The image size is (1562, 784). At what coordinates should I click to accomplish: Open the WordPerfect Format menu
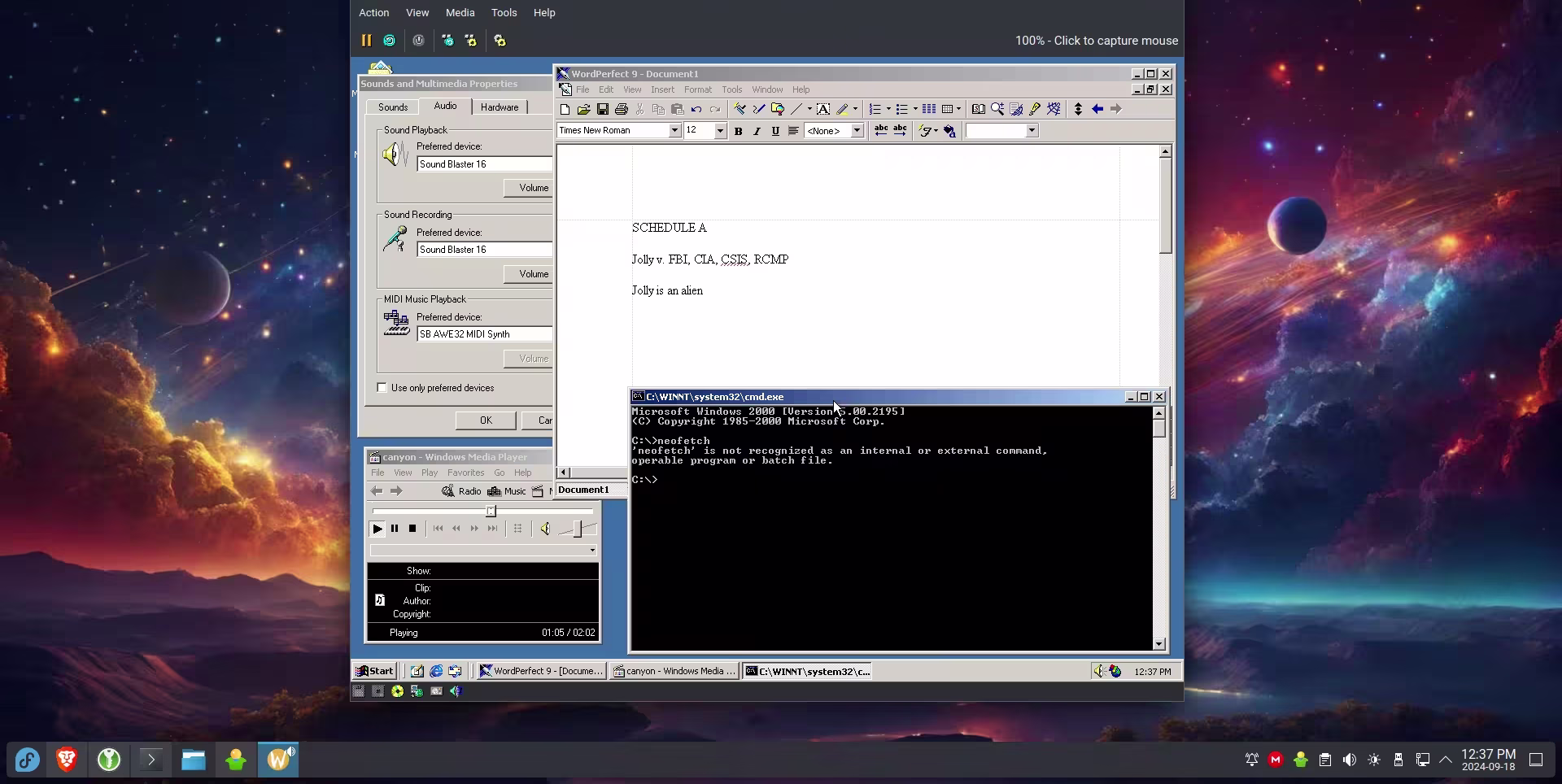point(698,90)
